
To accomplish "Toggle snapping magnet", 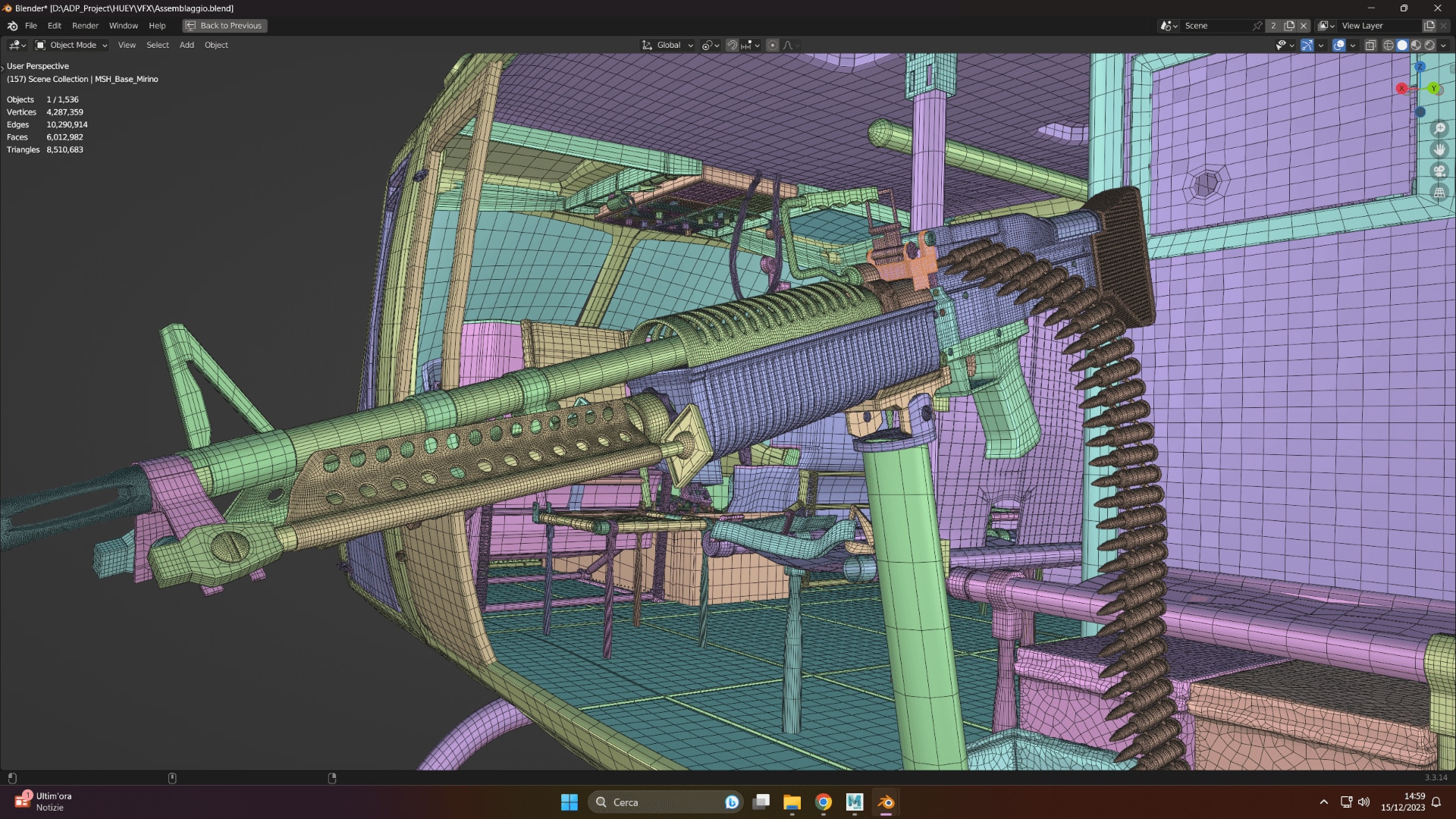I will coord(732,45).
